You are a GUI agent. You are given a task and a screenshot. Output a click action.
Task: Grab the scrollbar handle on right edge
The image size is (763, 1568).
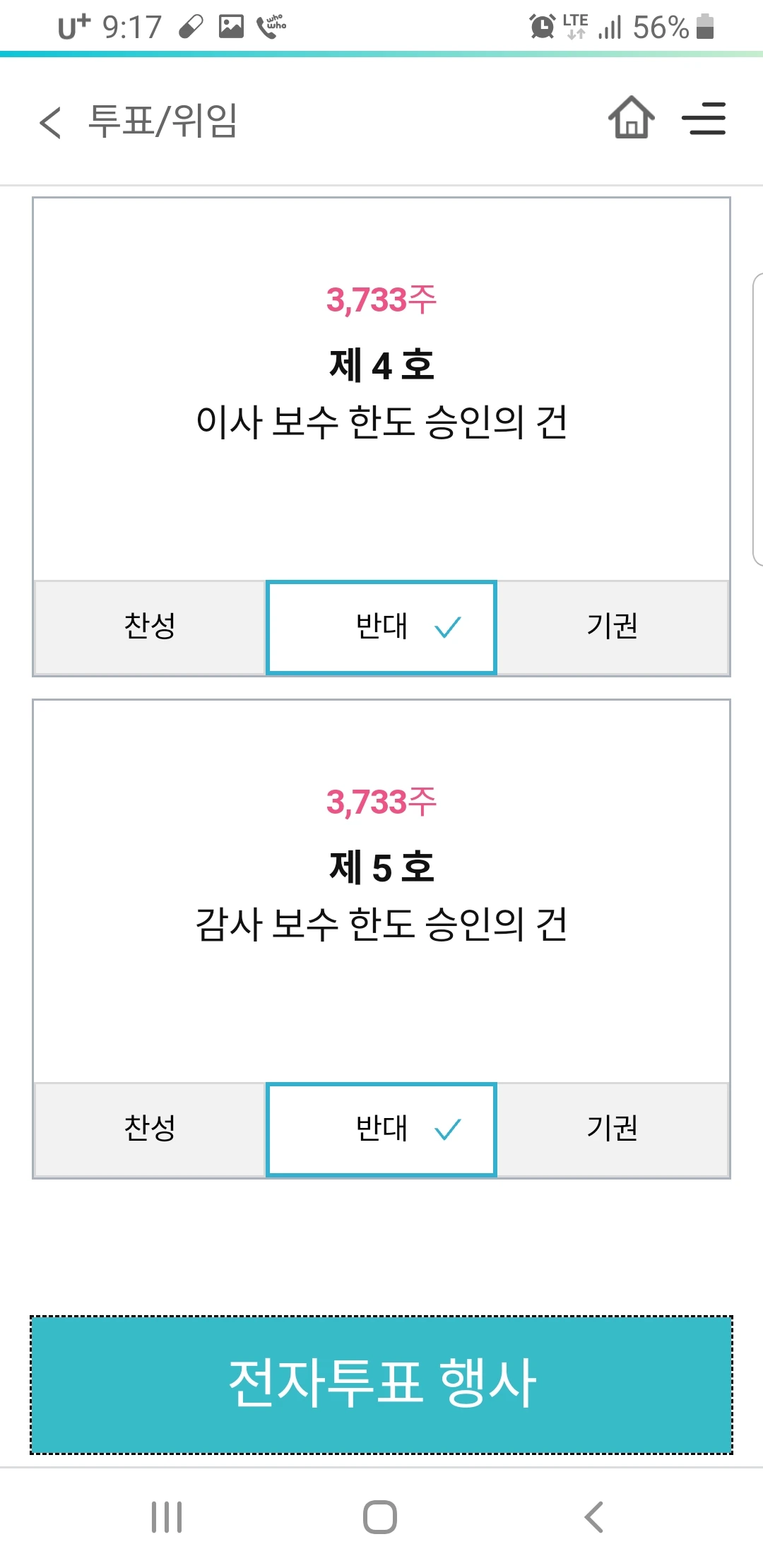click(x=757, y=420)
